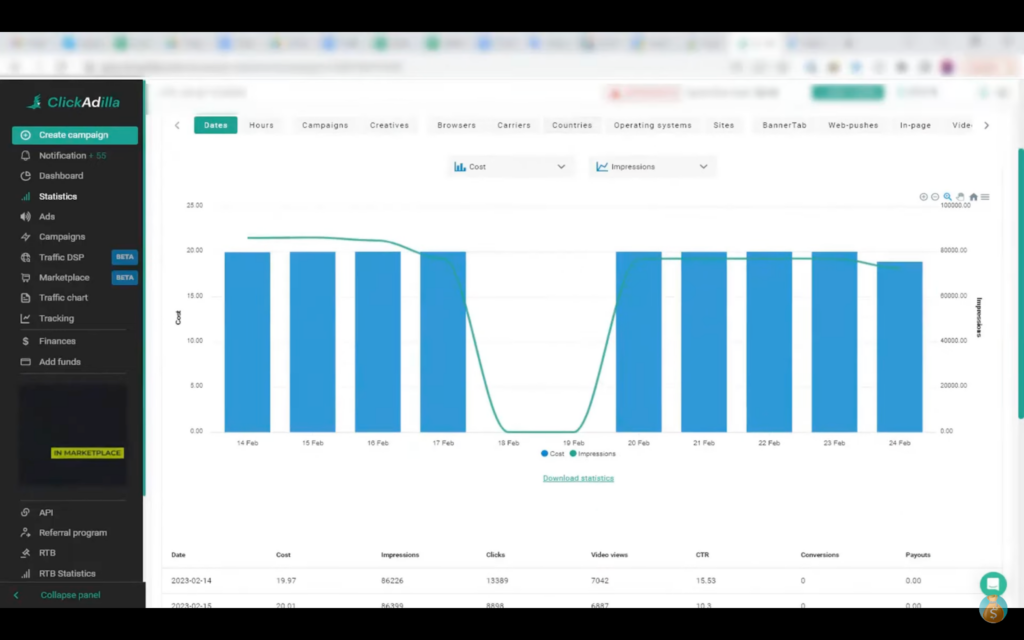Image resolution: width=1024 pixels, height=640 pixels.
Task: Open Finances dollar icon
Action: (25, 341)
